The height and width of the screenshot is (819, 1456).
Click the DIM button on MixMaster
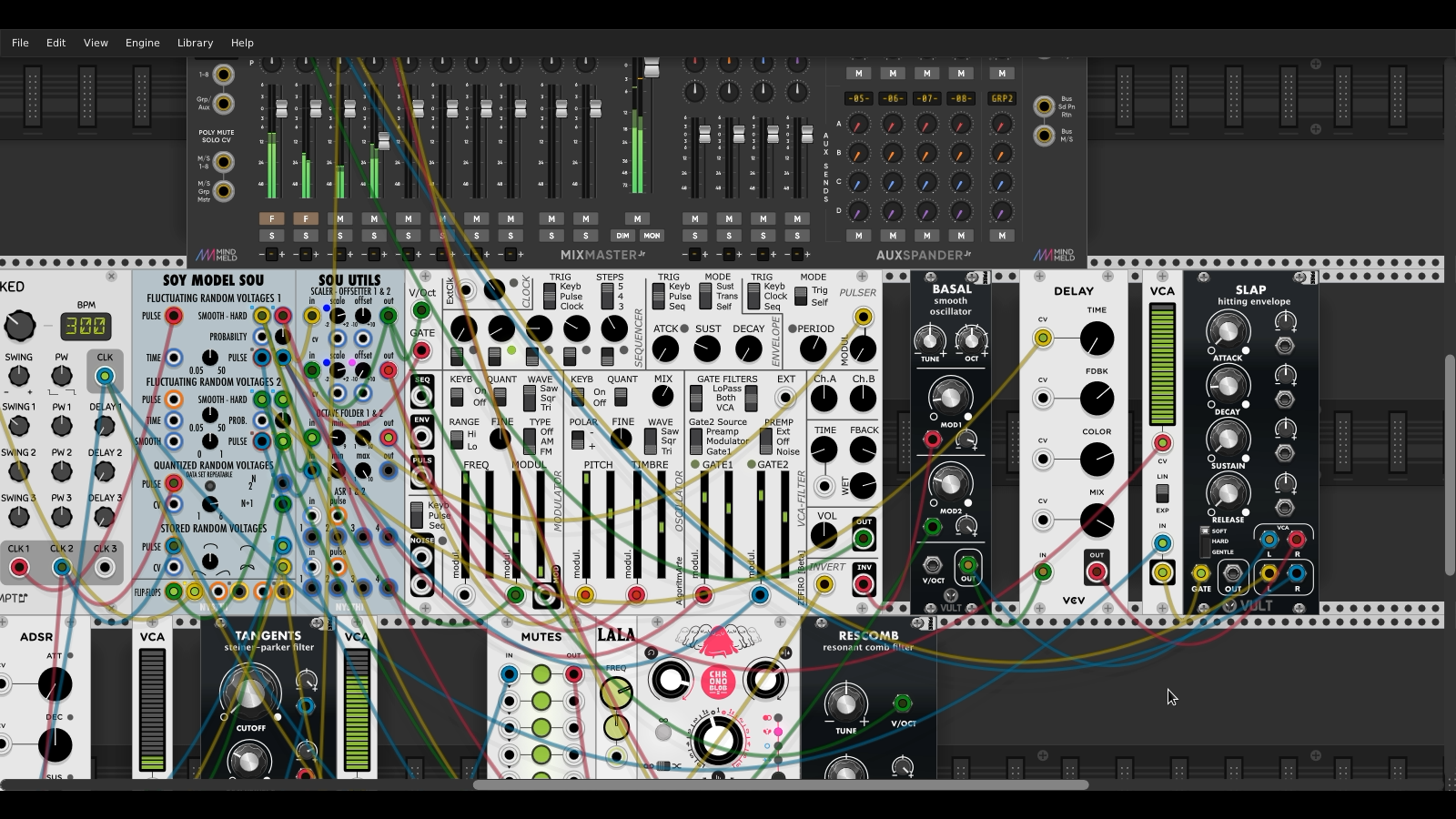[x=622, y=236]
